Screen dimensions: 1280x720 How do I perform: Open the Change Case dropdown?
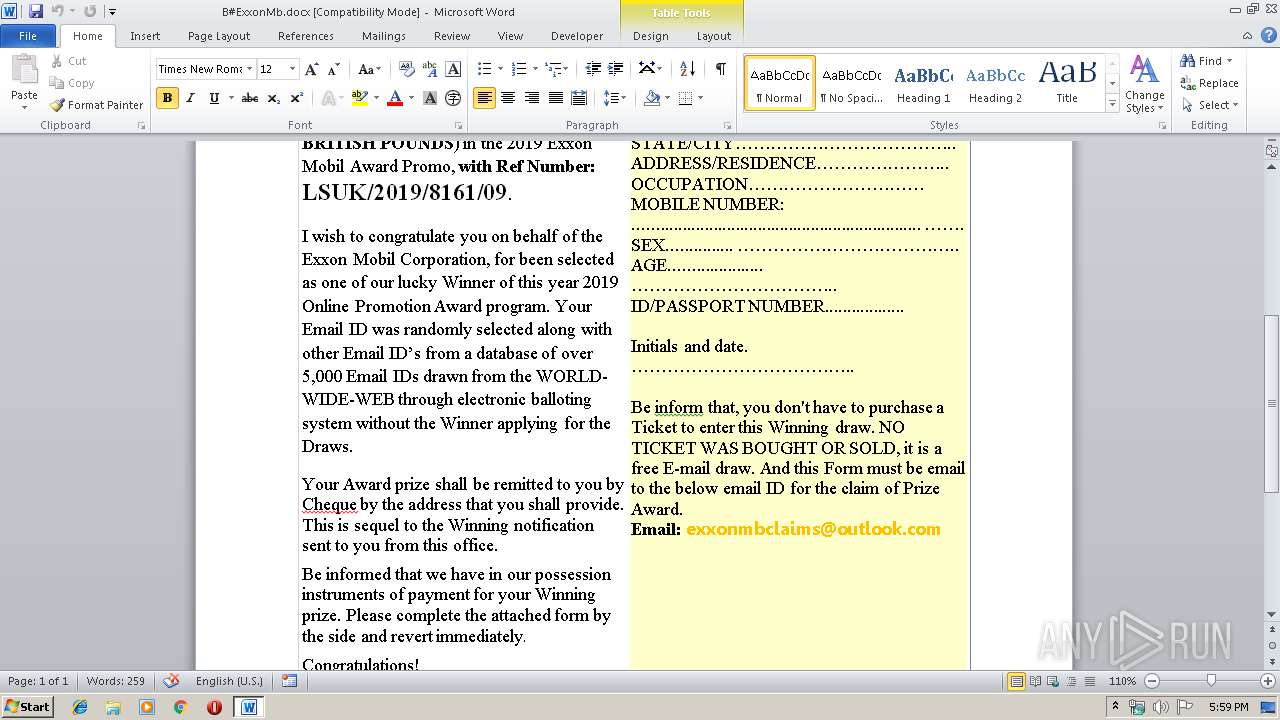tap(369, 69)
